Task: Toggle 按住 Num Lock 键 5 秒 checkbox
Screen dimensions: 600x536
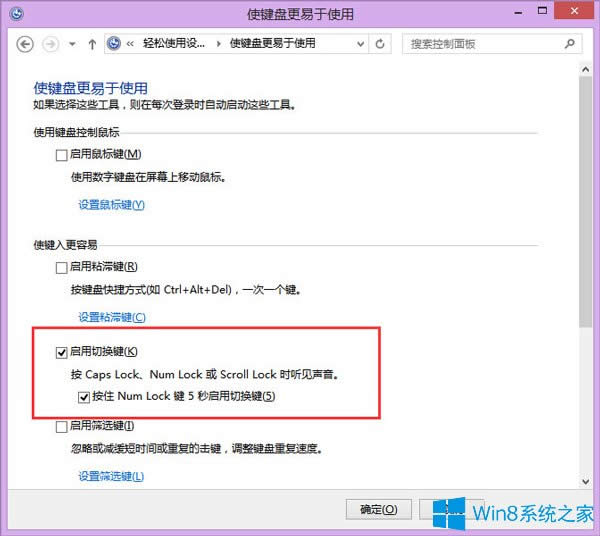Action: 84,397
